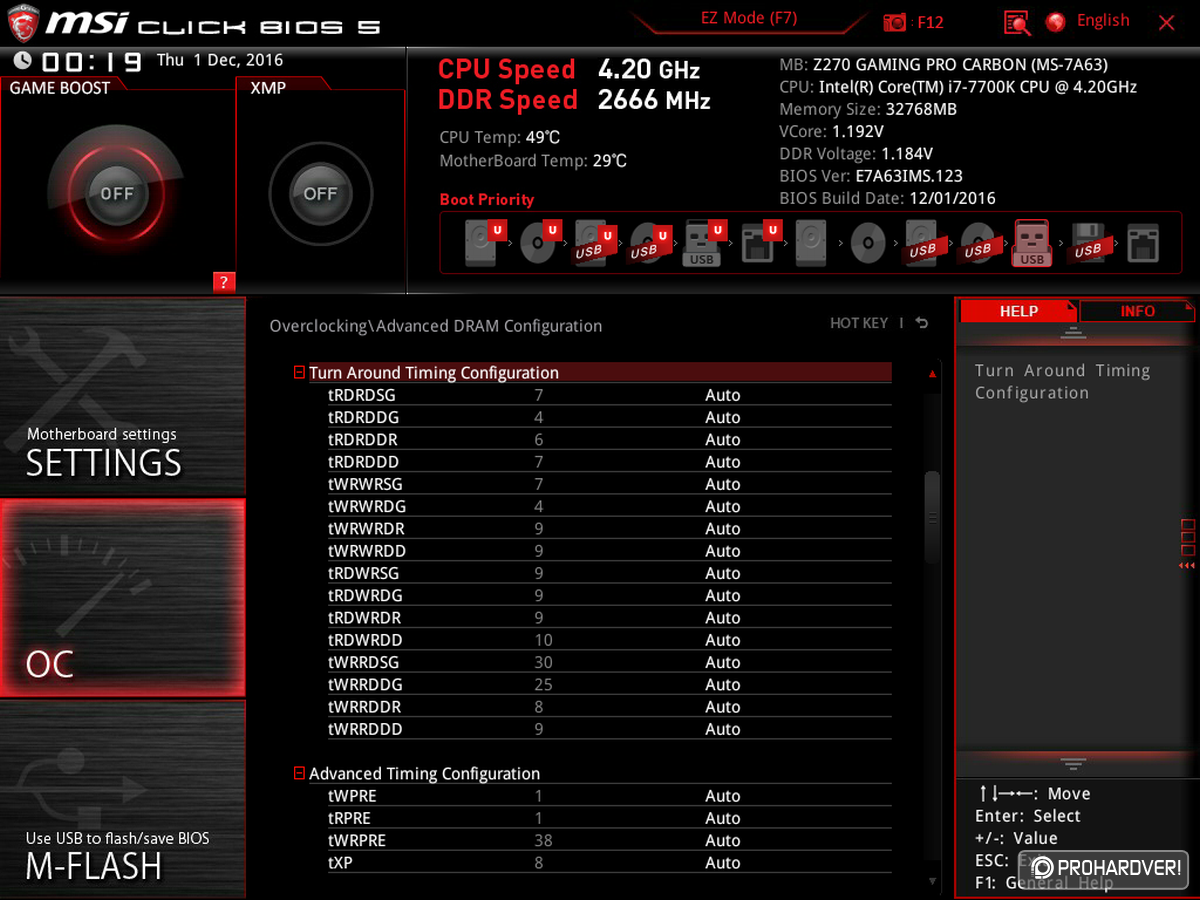Open the red question mark help icon

(x=224, y=282)
